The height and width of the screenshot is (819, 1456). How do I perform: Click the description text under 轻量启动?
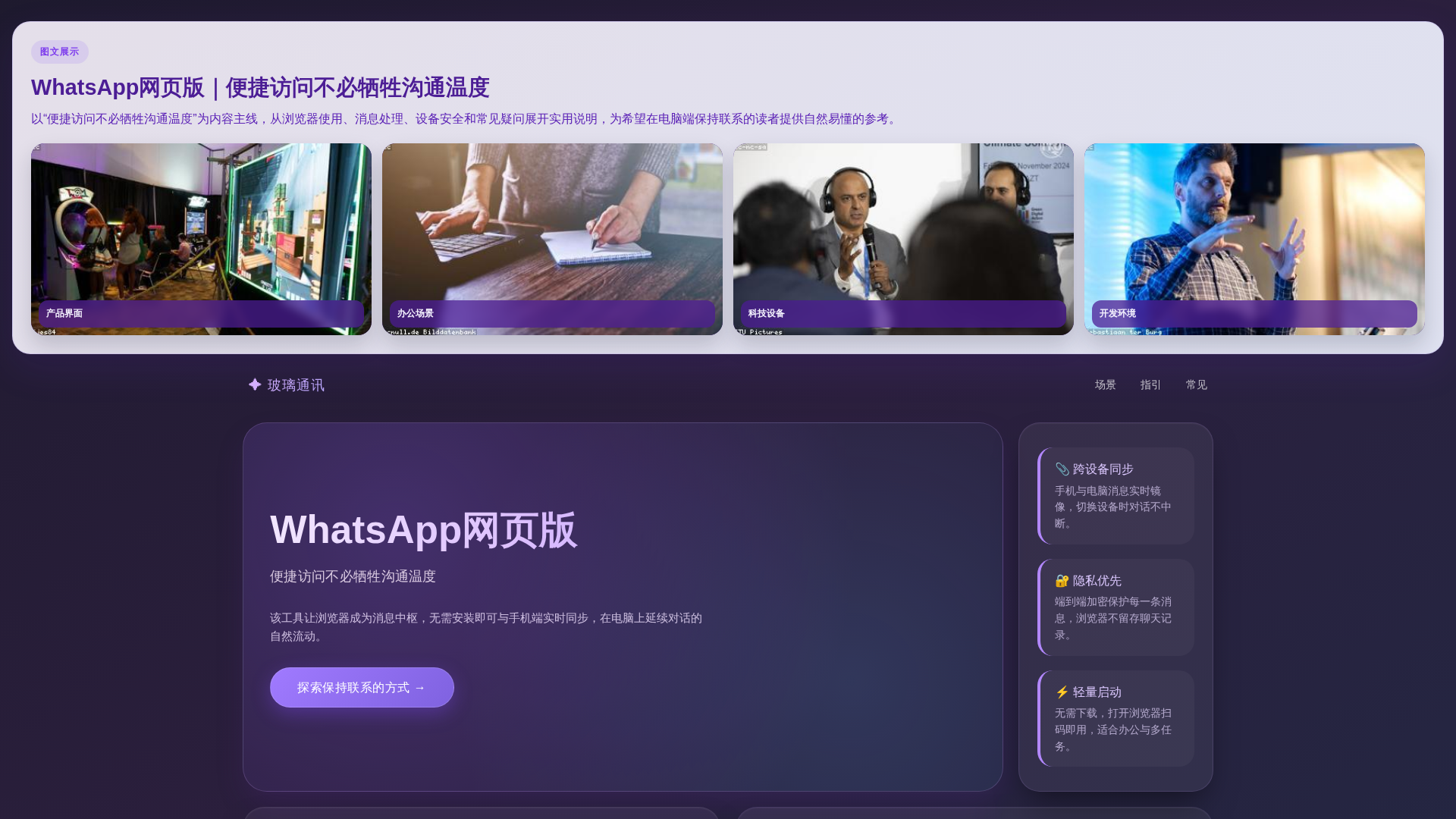tap(1113, 730)
